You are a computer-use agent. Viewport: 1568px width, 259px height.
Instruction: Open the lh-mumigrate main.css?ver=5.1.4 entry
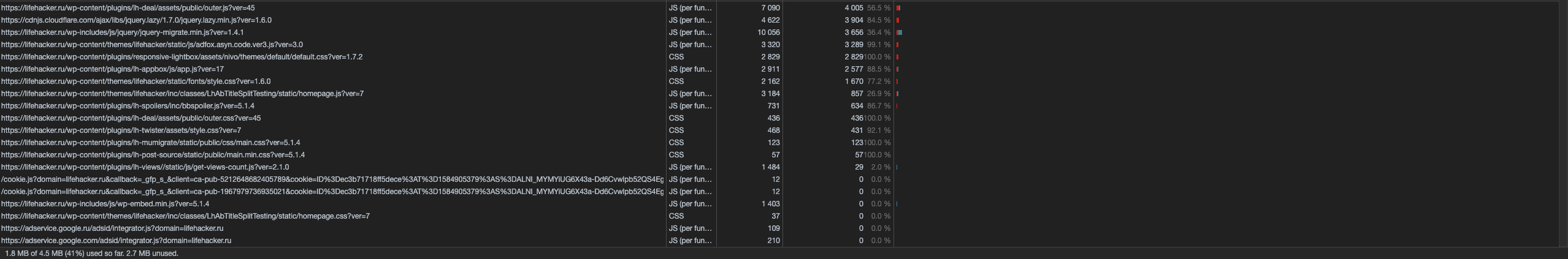coord(150,143)
